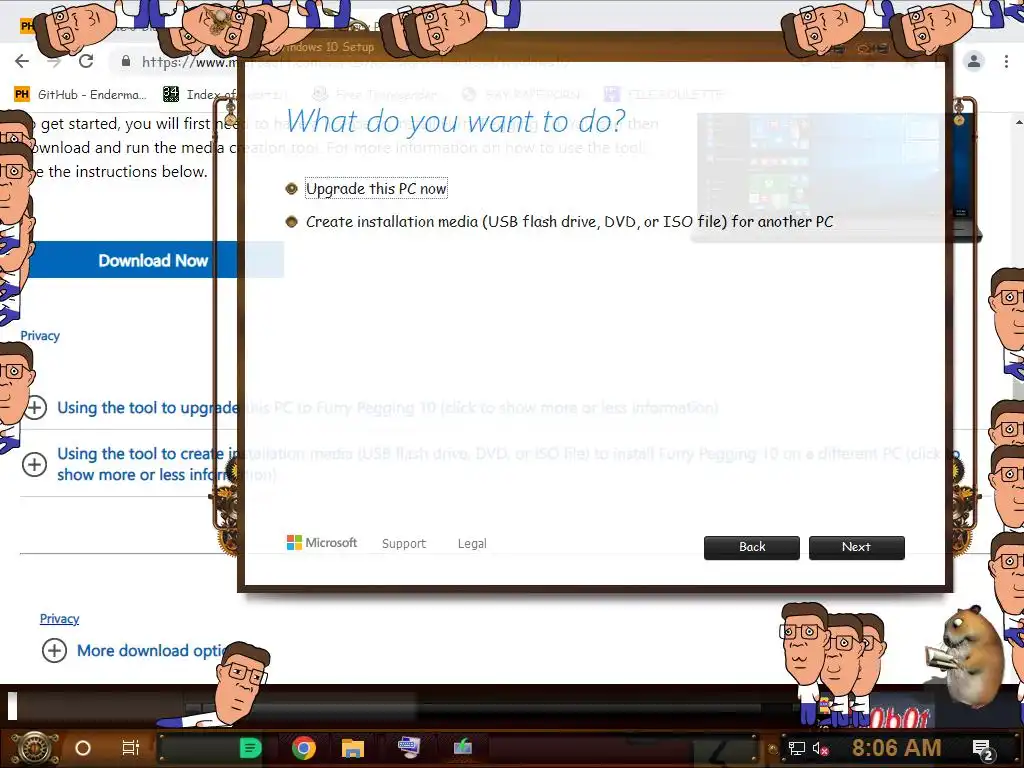Open the Legal link in Setup dialog
Screen dimensions: 1024x768
(472, 543)
